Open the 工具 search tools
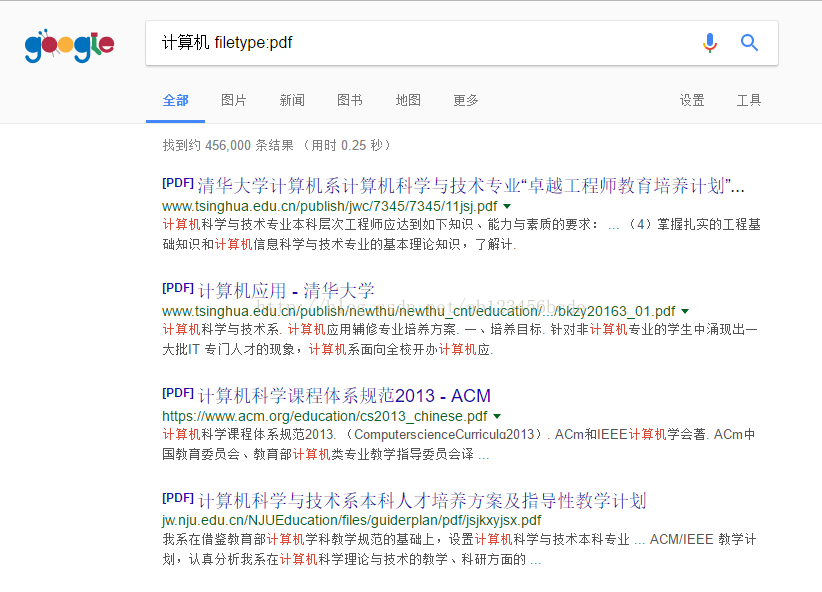The width and height of the screenshot is (822, 592). pyautogui.click(x=749, y=100)
